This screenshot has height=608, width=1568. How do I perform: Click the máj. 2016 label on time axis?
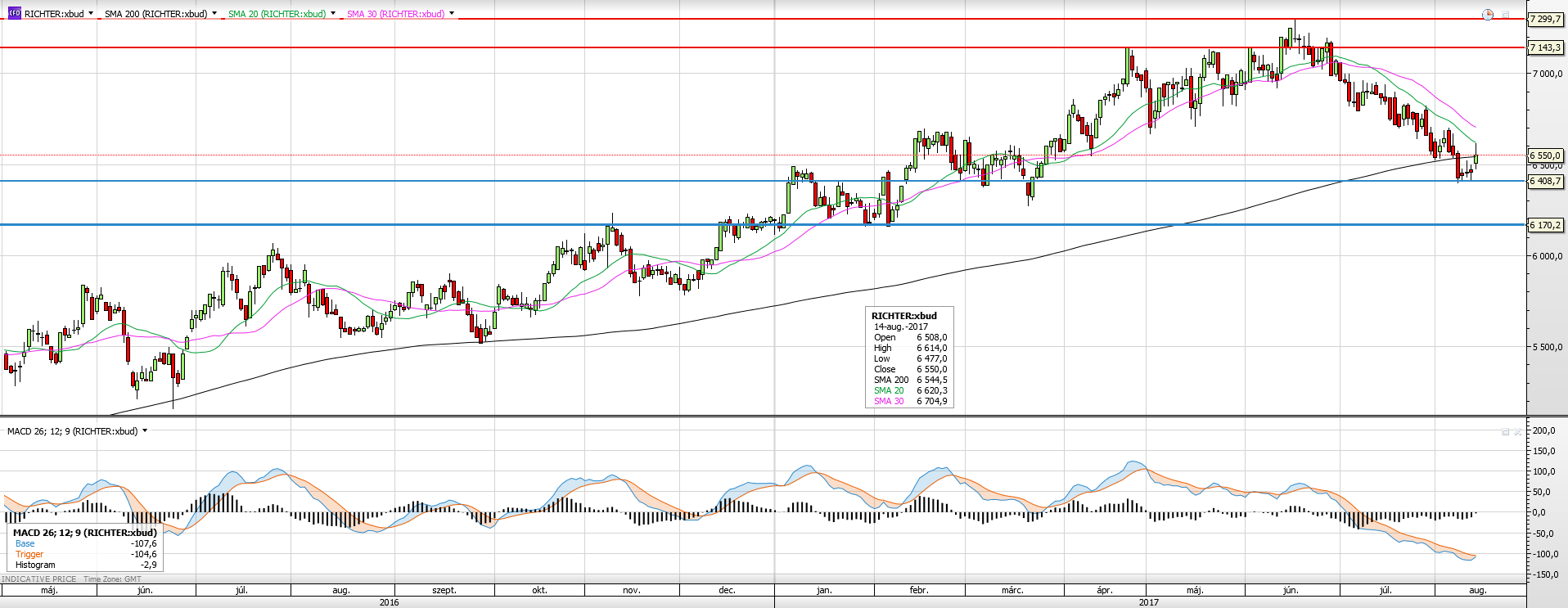click(x=49, y=590)
